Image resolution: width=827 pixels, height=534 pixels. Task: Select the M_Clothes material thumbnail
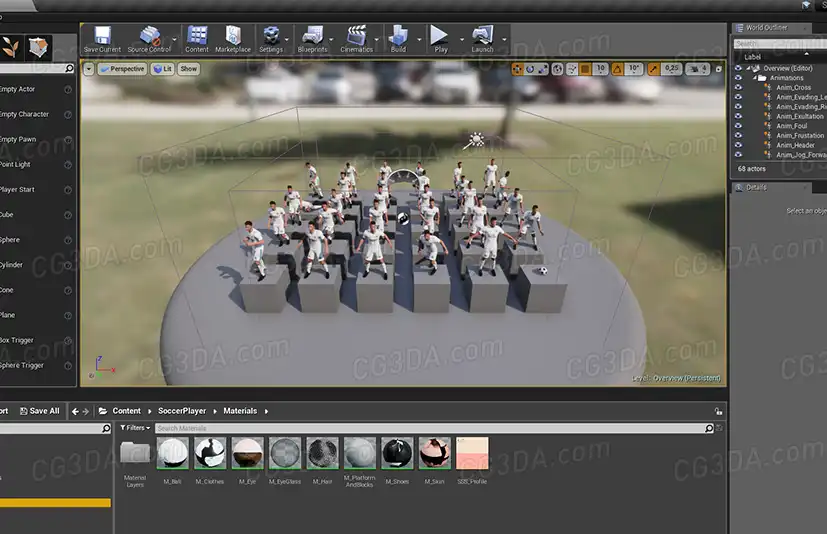point(210,453)
